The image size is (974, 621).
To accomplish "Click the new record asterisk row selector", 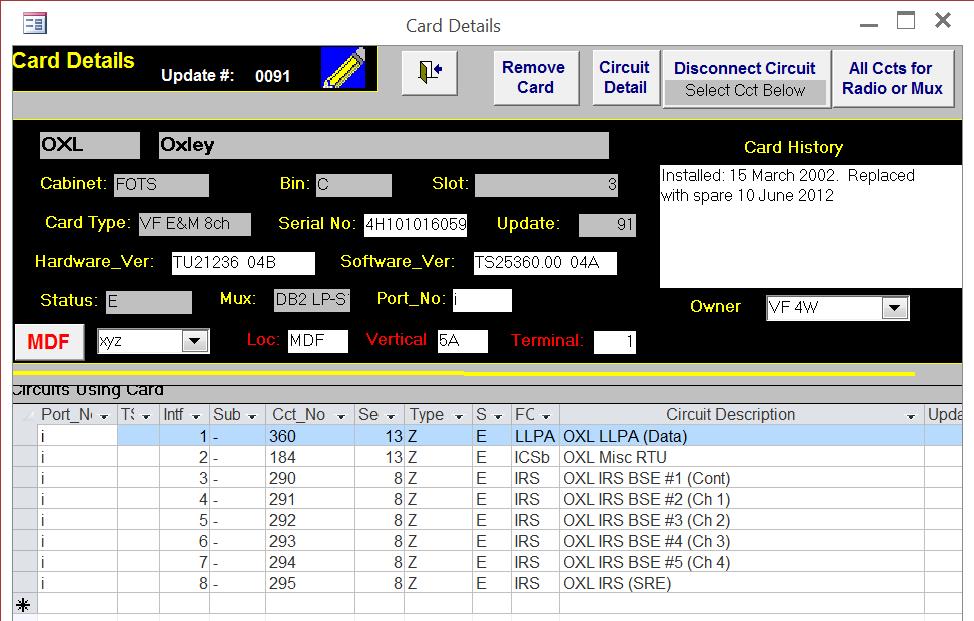I will [x=23, y=604].
